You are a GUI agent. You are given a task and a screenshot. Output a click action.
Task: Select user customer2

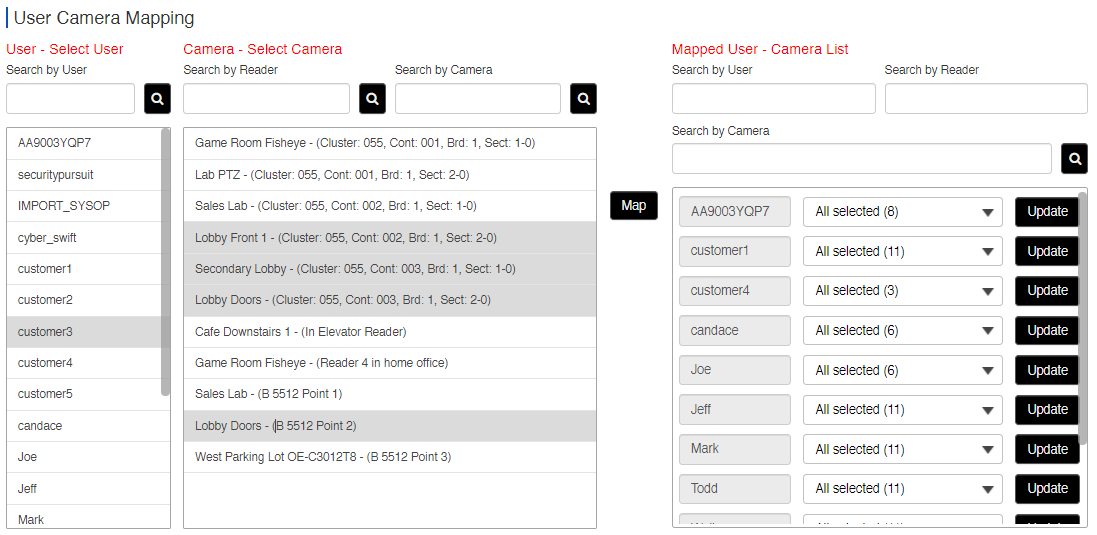pyautogui.click(x=84, y=300)
